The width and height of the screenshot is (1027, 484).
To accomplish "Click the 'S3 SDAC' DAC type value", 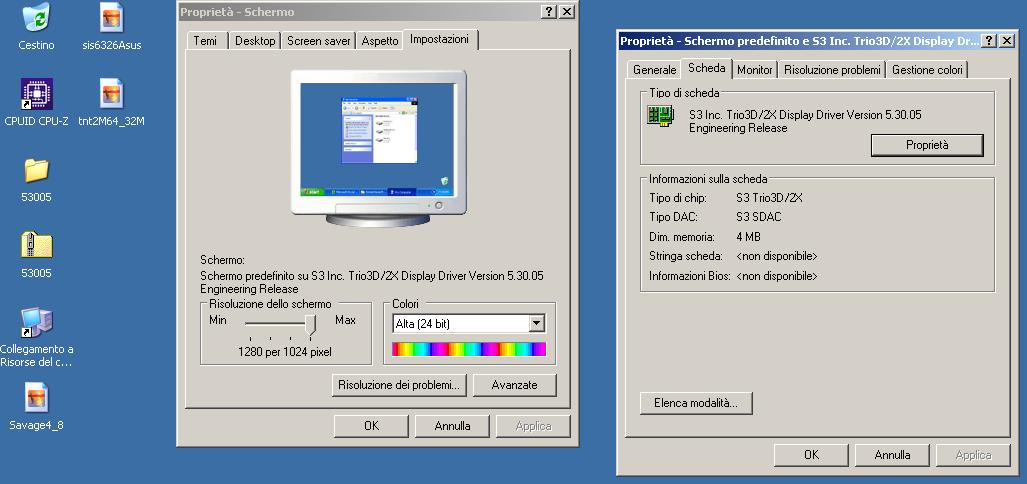I will point(758,217).
